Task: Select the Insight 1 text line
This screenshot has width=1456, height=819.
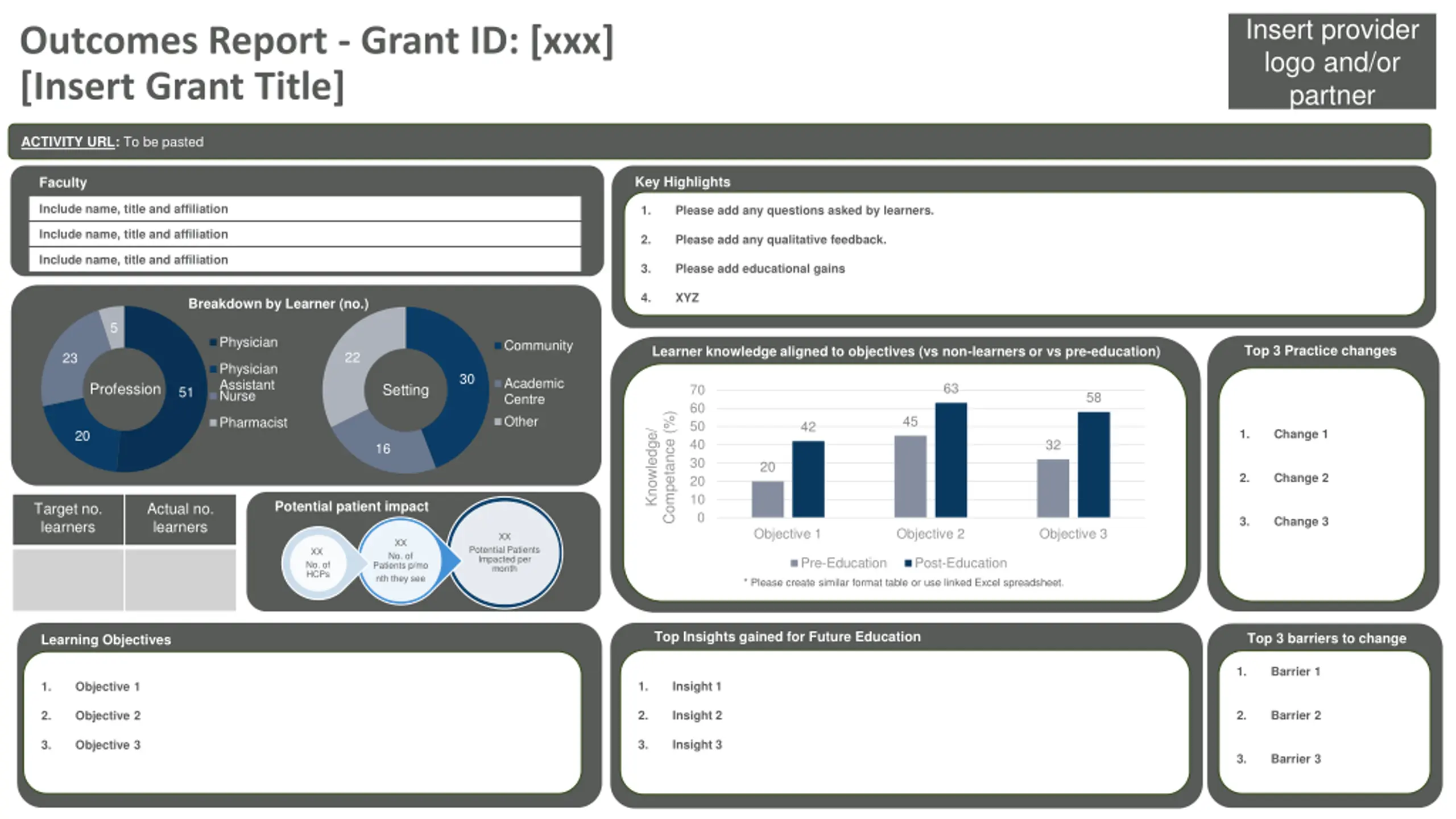Action: coord(696,686)
